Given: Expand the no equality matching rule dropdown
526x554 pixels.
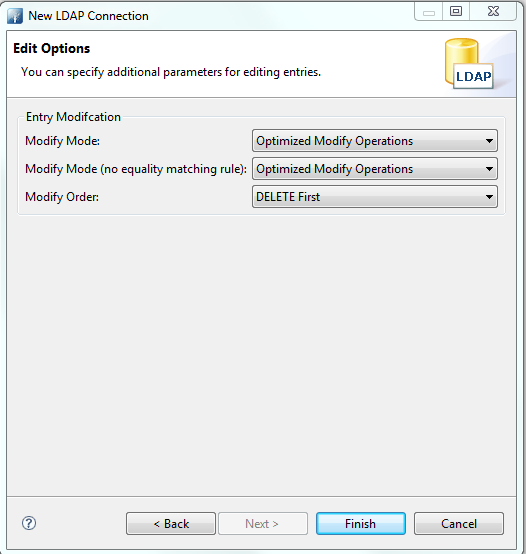Looking at the screenshot, I should (375, 169).
